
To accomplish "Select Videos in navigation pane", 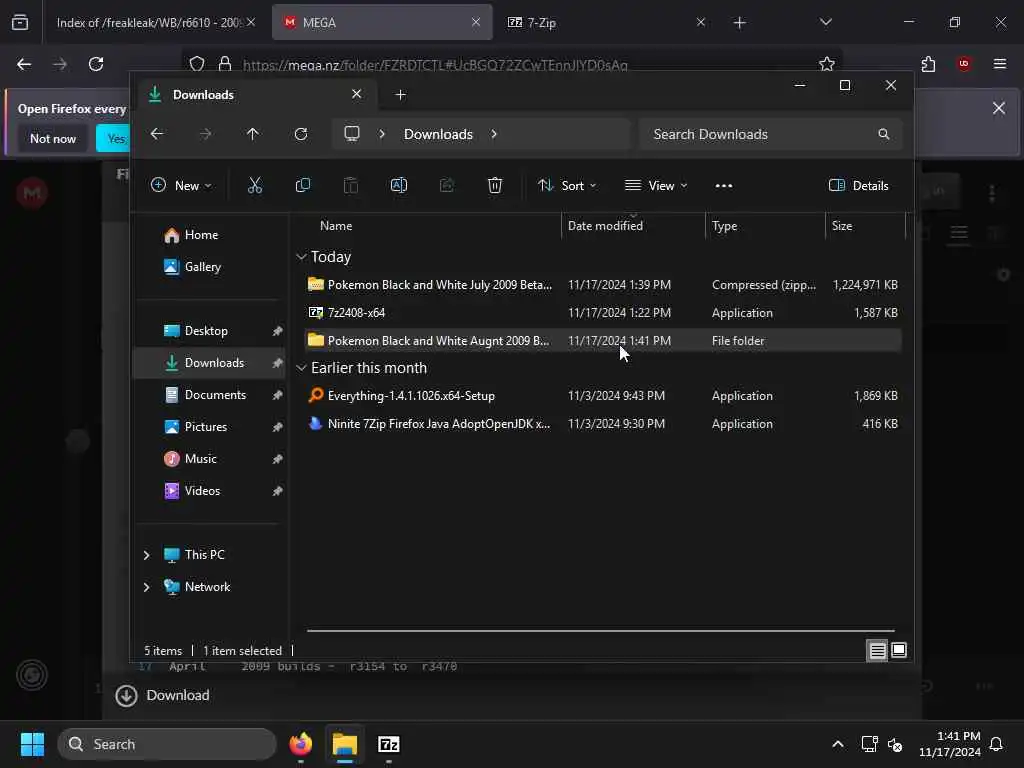I will [210, 491].
